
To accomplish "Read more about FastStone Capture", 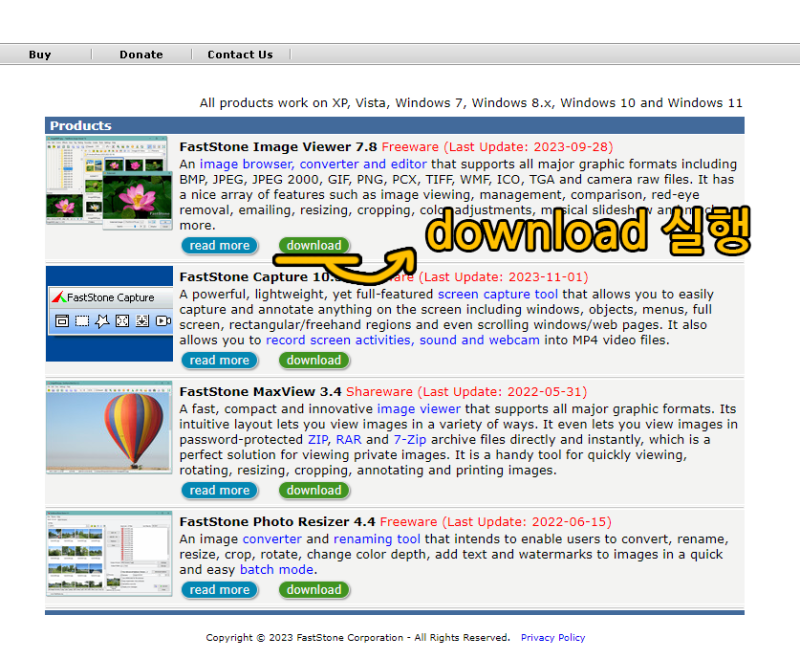I will [x=219, y=360].
